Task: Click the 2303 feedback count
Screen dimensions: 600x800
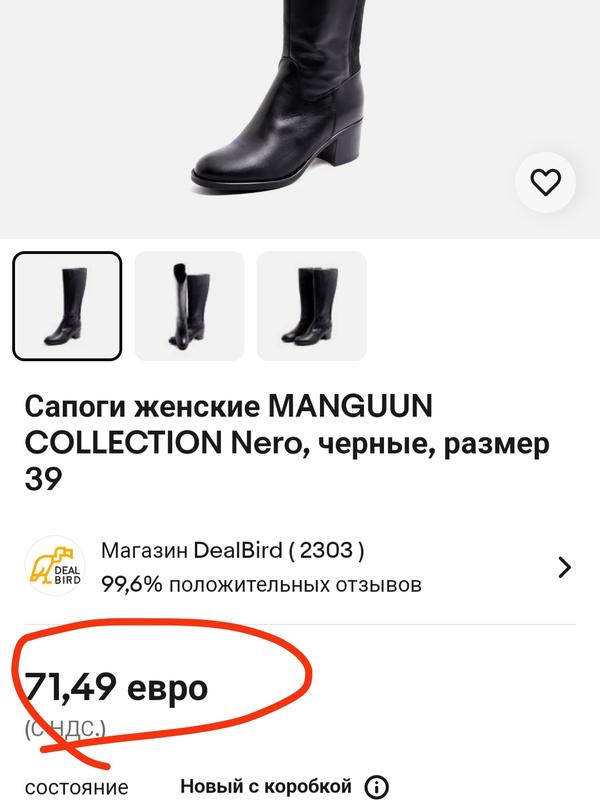Action: click(x=325, y=551)
